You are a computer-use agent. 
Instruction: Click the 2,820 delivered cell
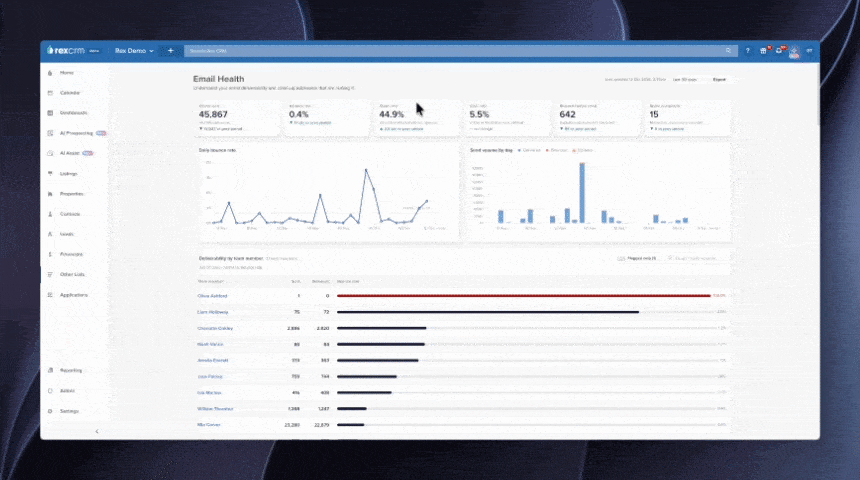(x=322, y=328)
